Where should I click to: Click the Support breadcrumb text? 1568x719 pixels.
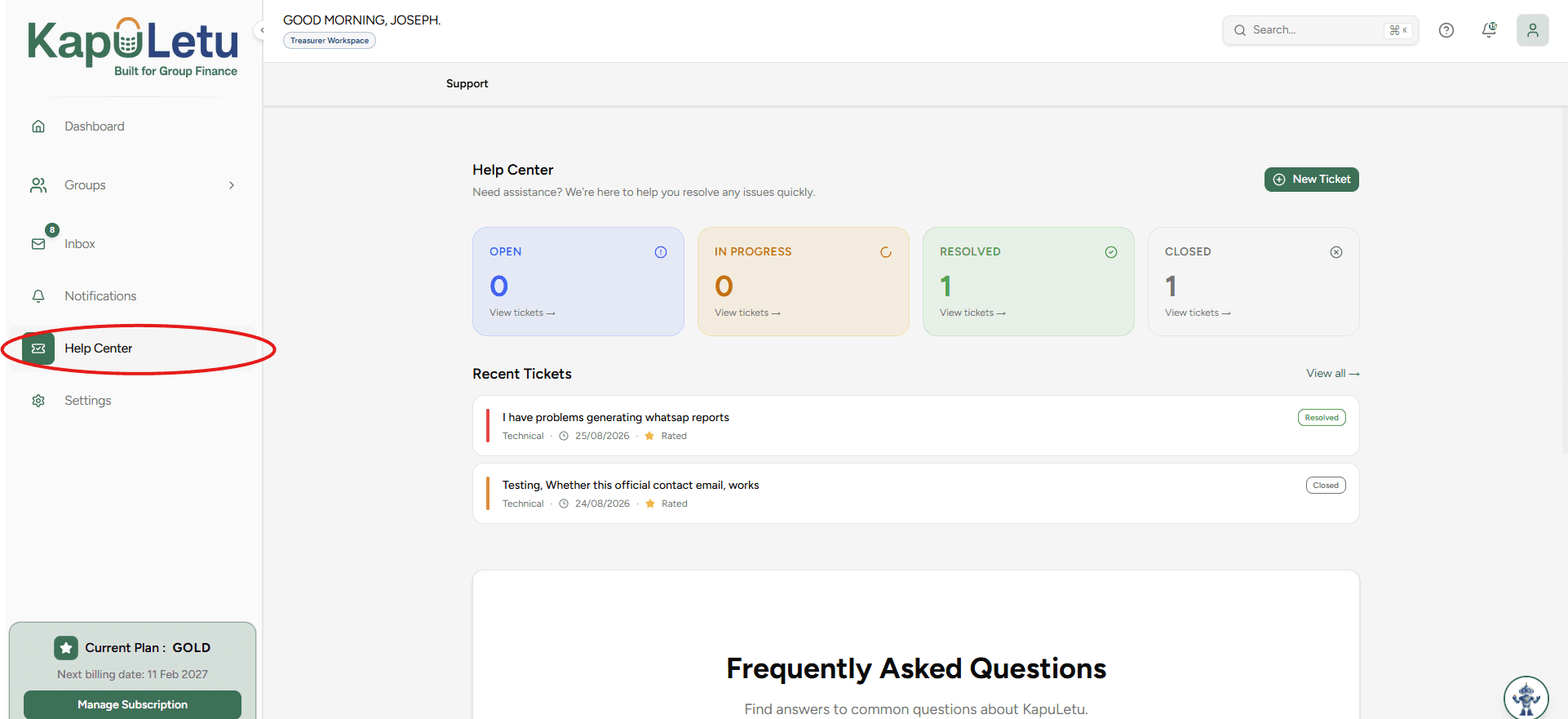(467, 84)
